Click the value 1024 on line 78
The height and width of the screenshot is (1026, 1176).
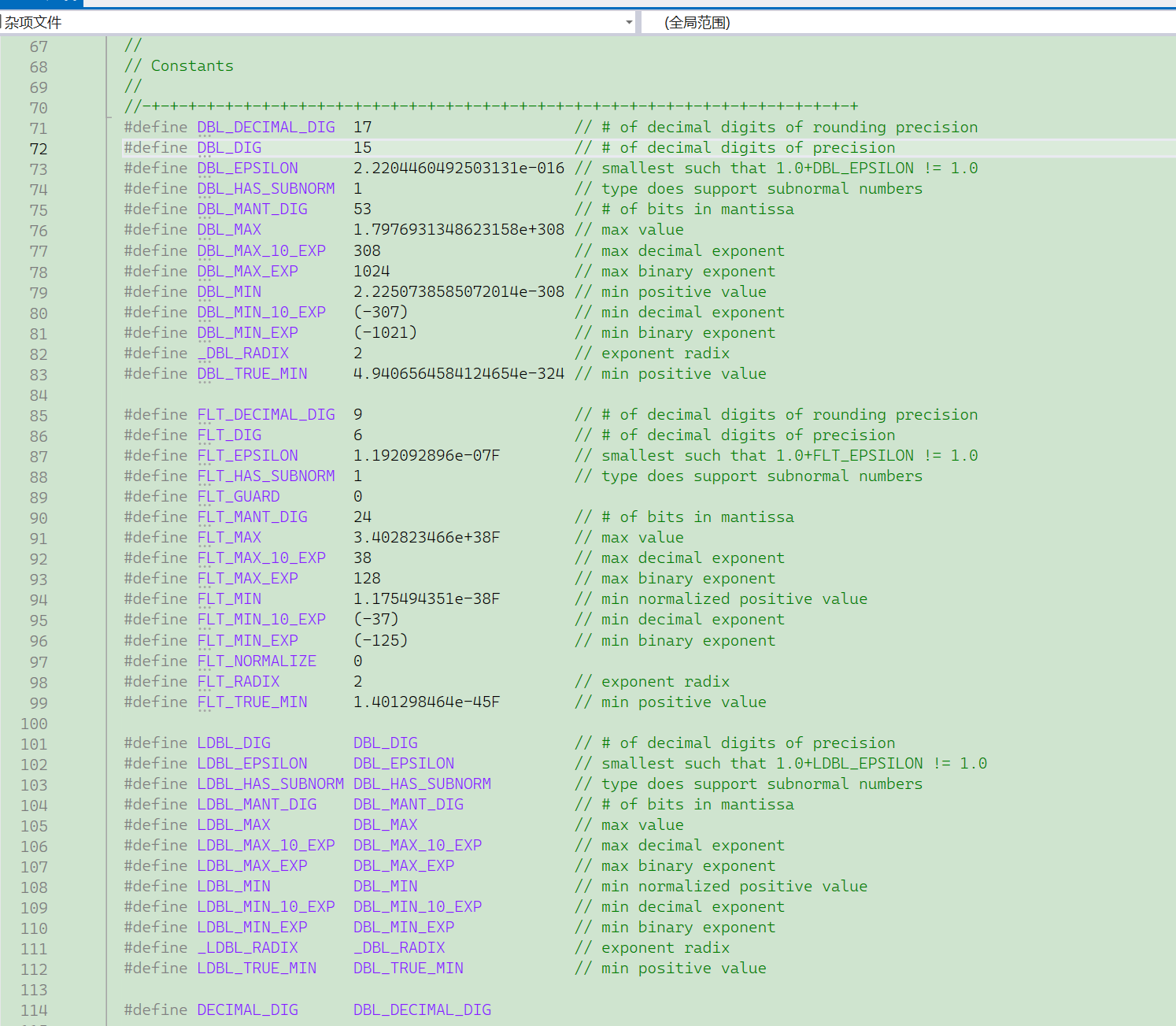click(x=372, y=271)
